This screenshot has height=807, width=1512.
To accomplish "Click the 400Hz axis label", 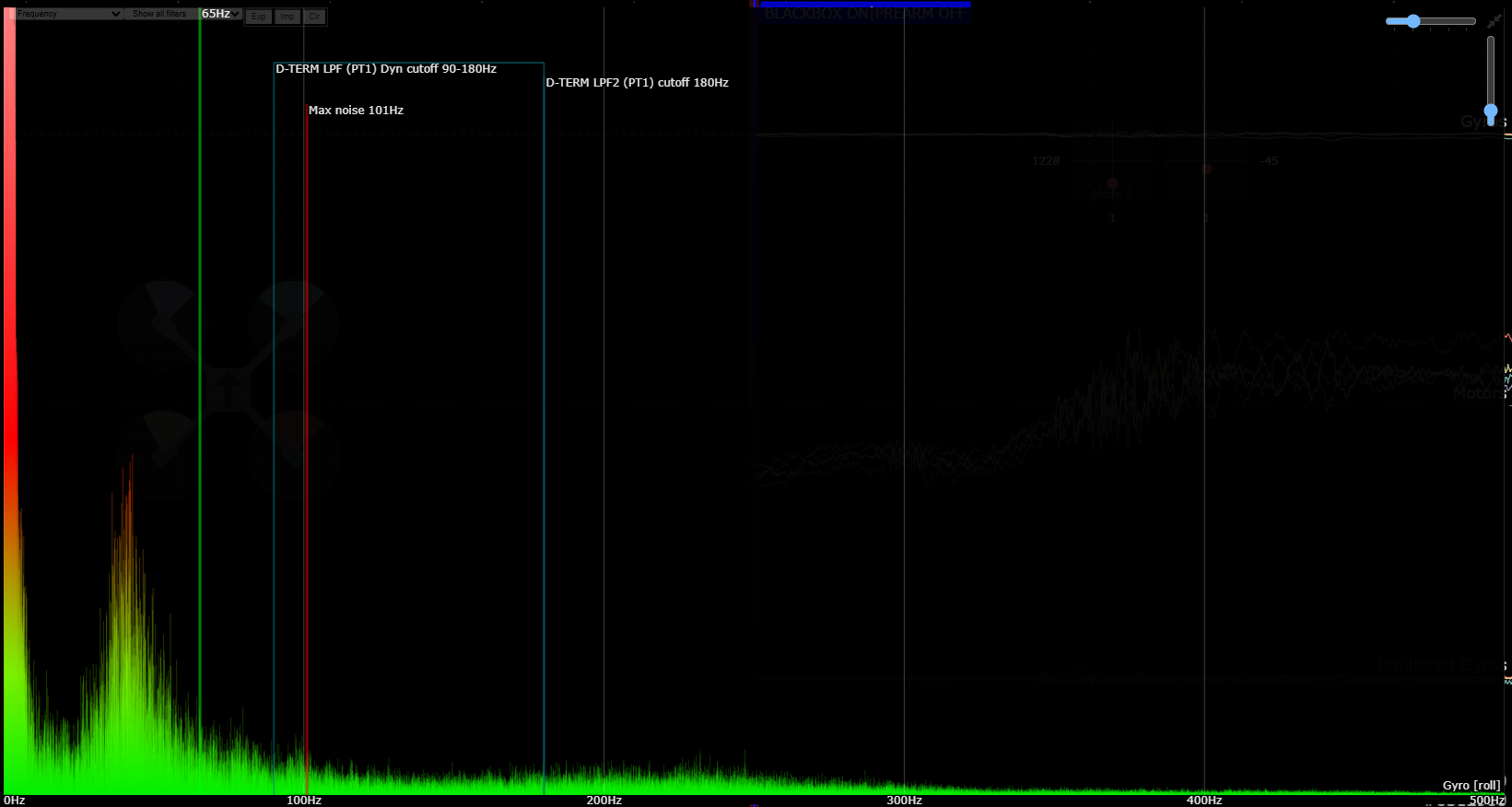I will point(1204,800).
